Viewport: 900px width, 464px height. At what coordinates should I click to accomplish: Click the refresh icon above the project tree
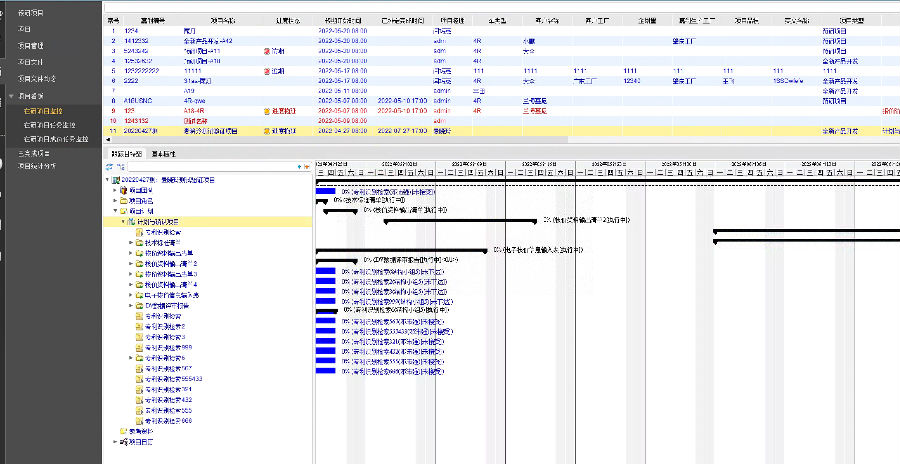(111, 167)
